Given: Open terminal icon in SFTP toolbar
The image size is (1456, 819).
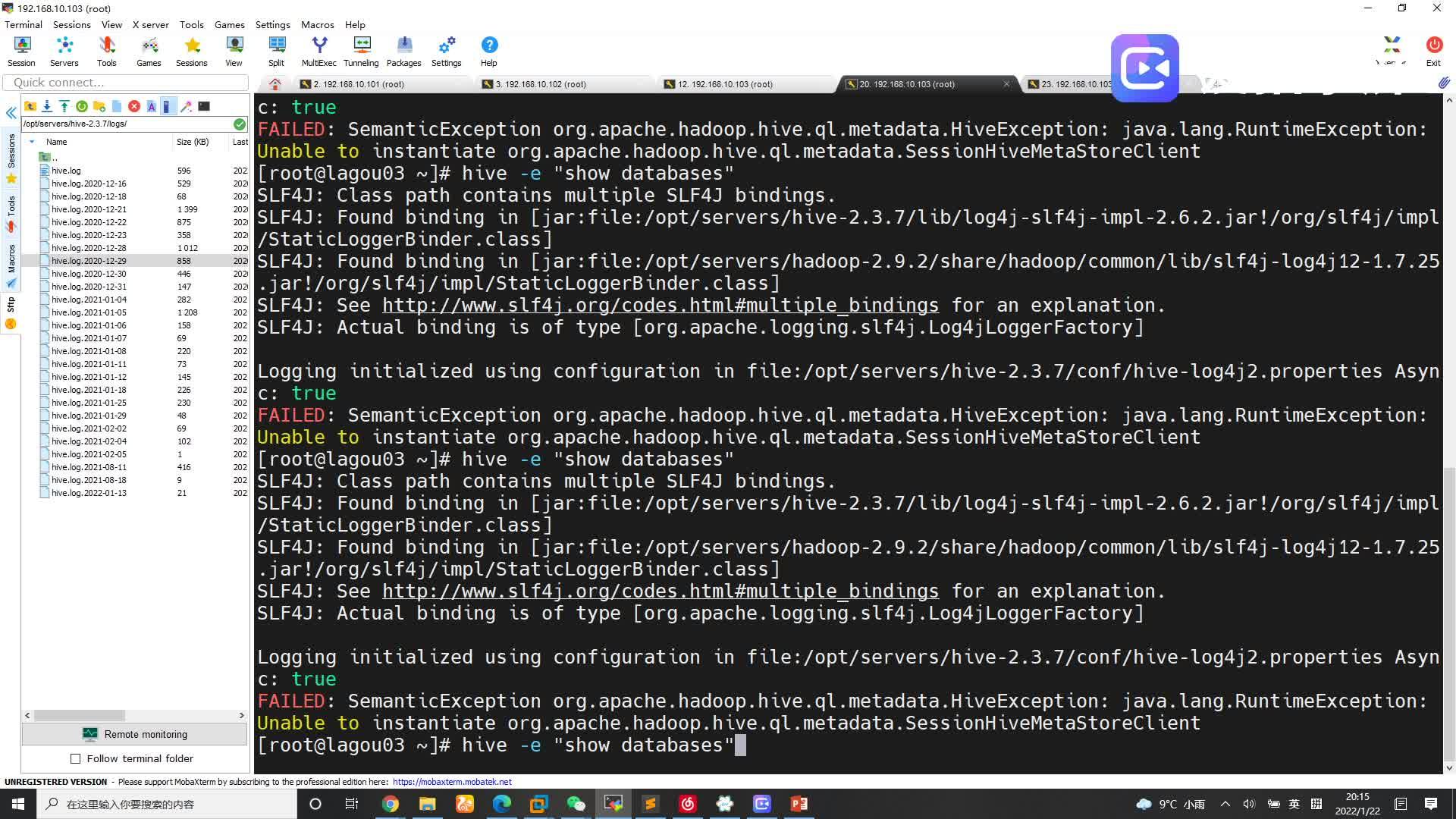Looking at the screenshot, I should [204, 106].
